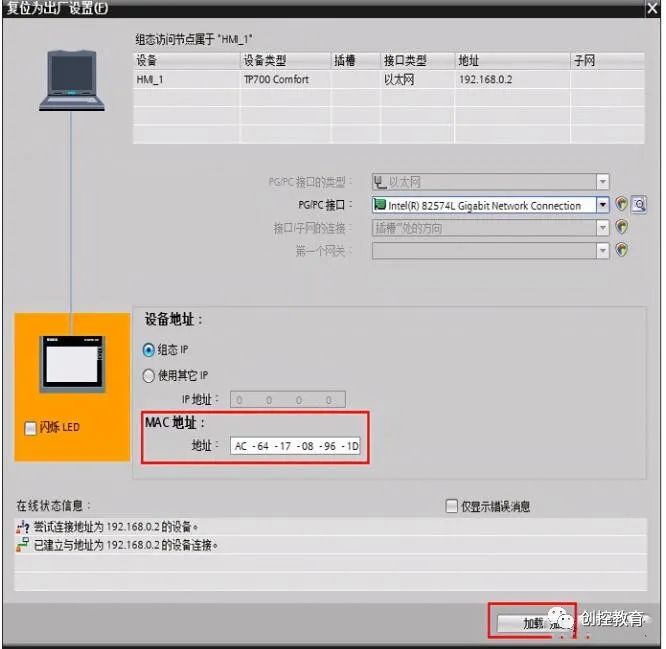Viewport: 666px width, 649px height.
Task: Enable 仅显示错误消息 checkbox
Action: click(451, 506)
